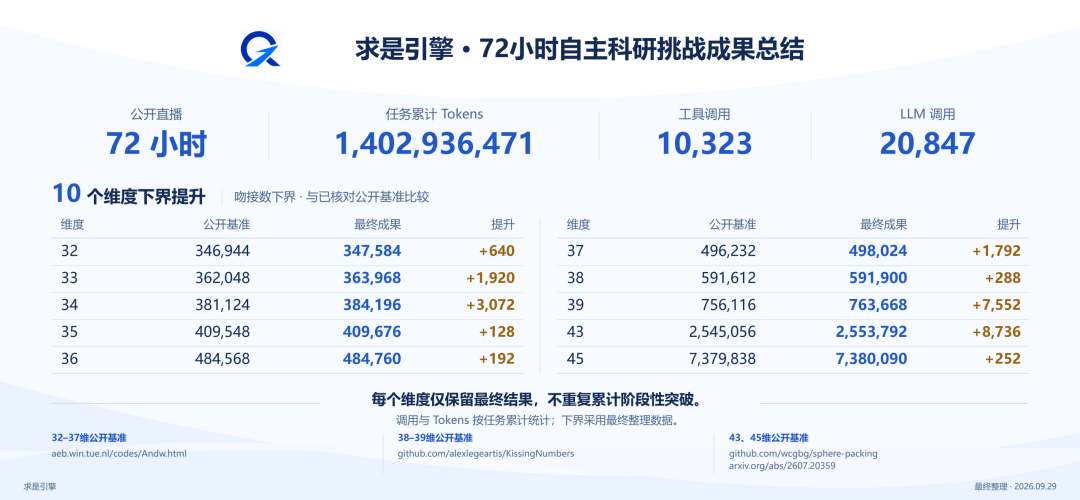Click final result 7,380,090

[x=871, y=359]
